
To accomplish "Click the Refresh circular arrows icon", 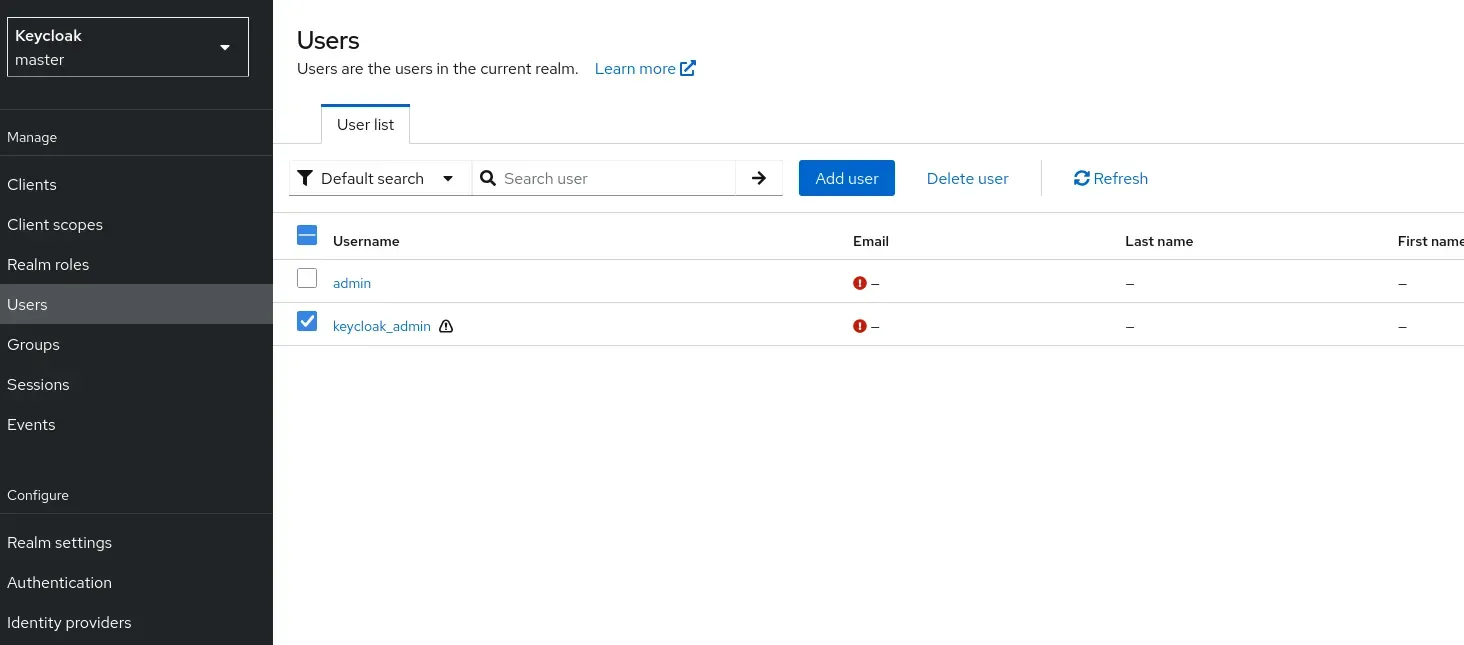I will [x=1081, y=178].
